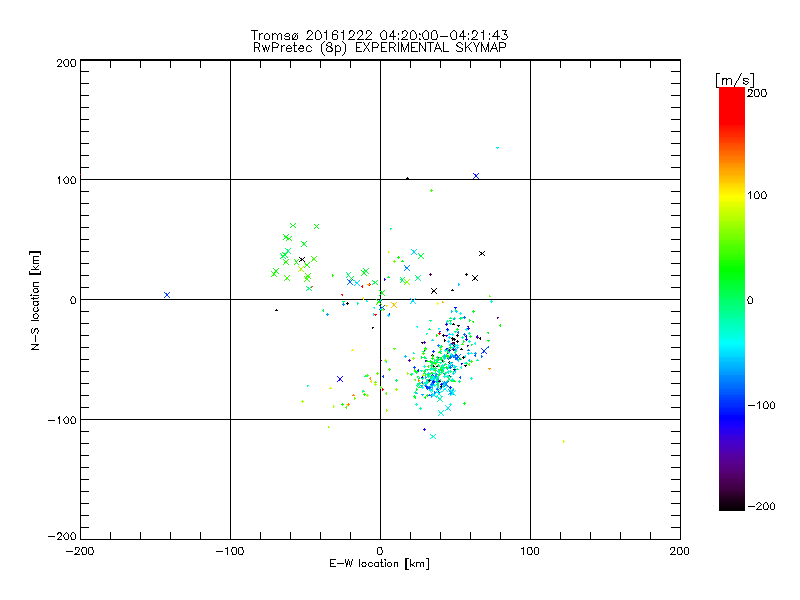The height and width of the screenshot is (600, 800).
Task: Select the colorbar tick label "100"
Action: (757, 195)
